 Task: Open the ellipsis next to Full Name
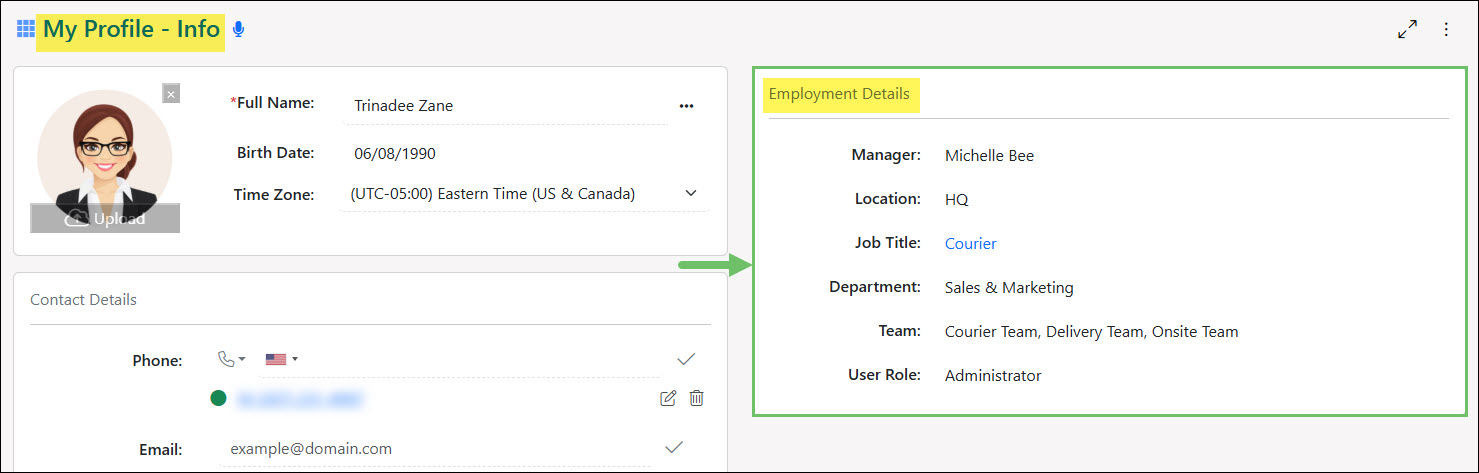(x=686, y=106)
